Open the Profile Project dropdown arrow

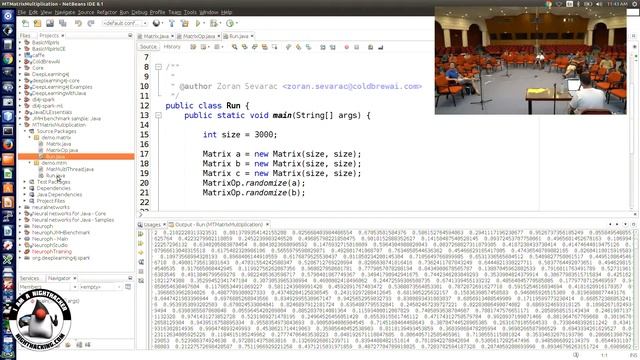tap(236, 23)
